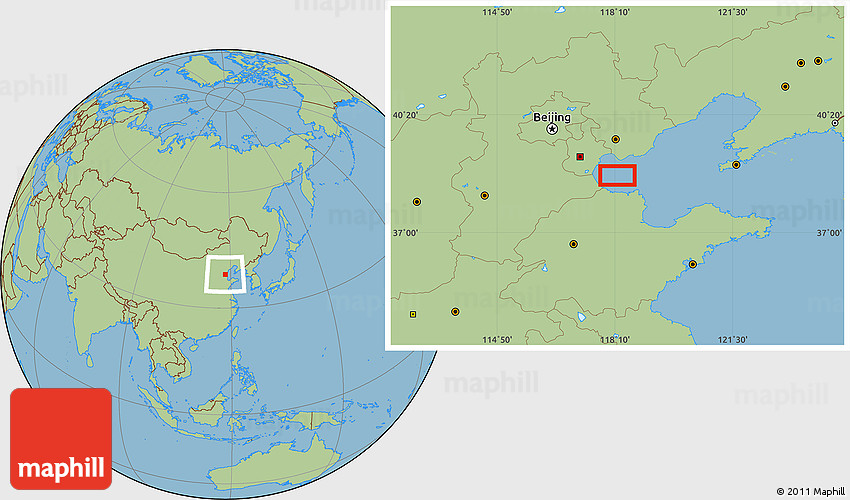Click the city dot southwest of Beijing in Hebei

tap(485, 196)
